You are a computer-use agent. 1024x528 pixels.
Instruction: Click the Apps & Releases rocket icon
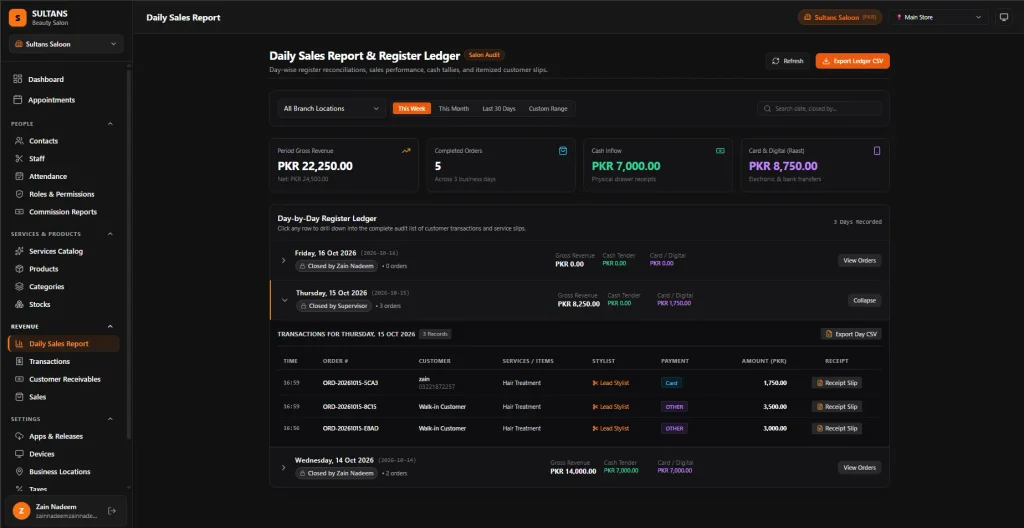(18, 436)
